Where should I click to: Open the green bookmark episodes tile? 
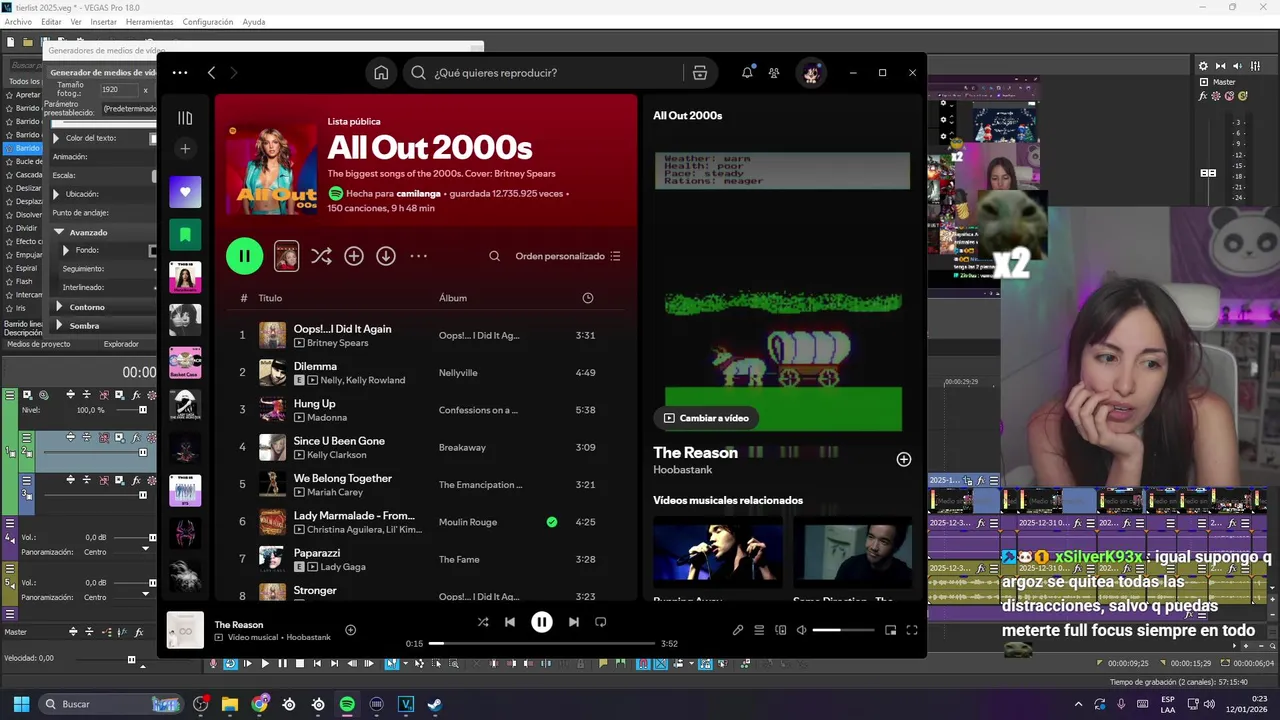click(185, 235)
